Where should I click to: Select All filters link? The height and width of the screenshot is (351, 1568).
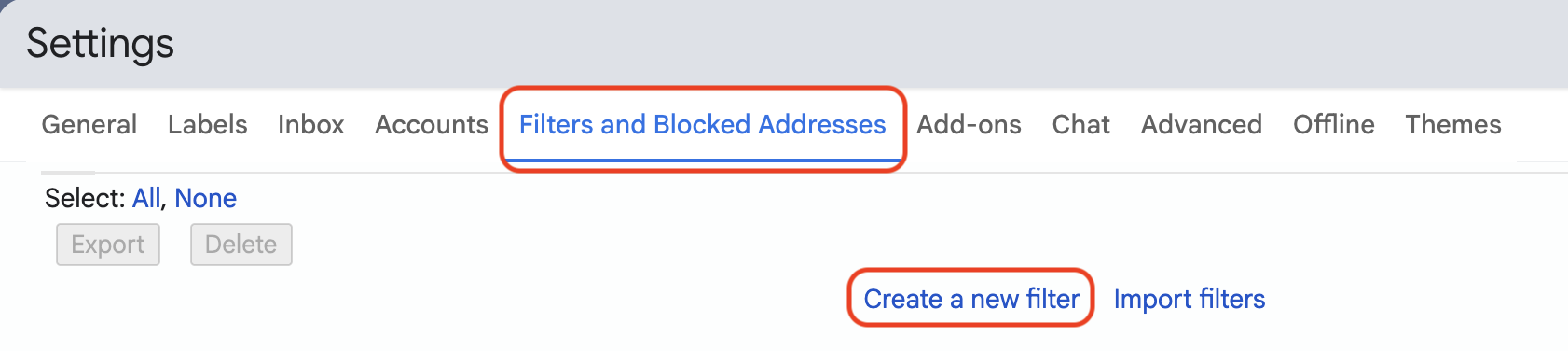pyautogui.click(x=146, y=198)
